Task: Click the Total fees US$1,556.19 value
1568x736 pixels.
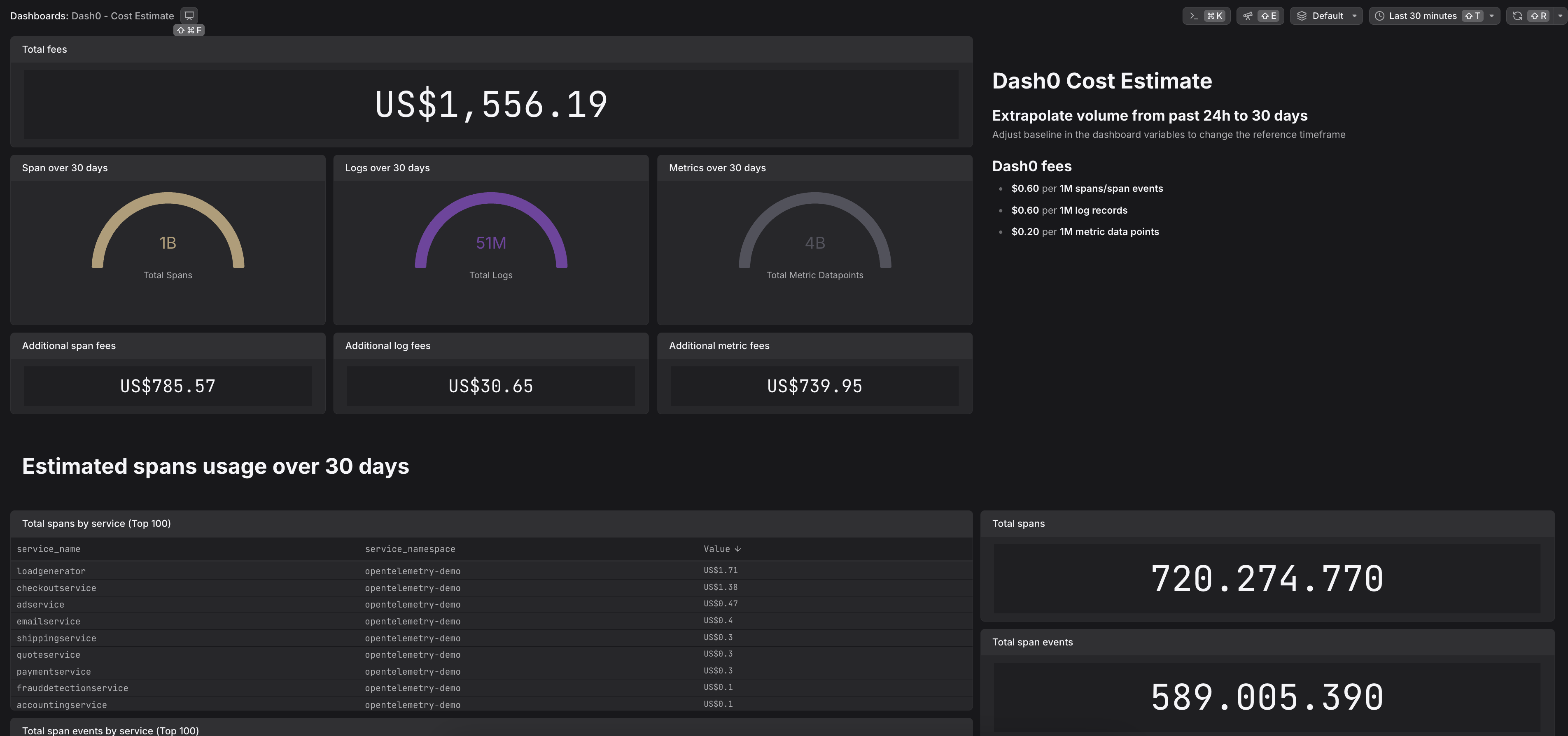Action: coord(490,104)
